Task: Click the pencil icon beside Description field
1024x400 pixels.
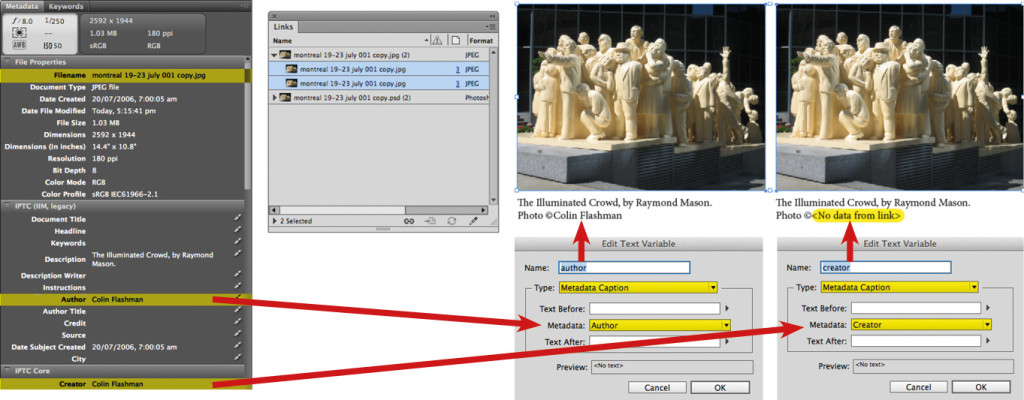Action: [x=238, y=255]
